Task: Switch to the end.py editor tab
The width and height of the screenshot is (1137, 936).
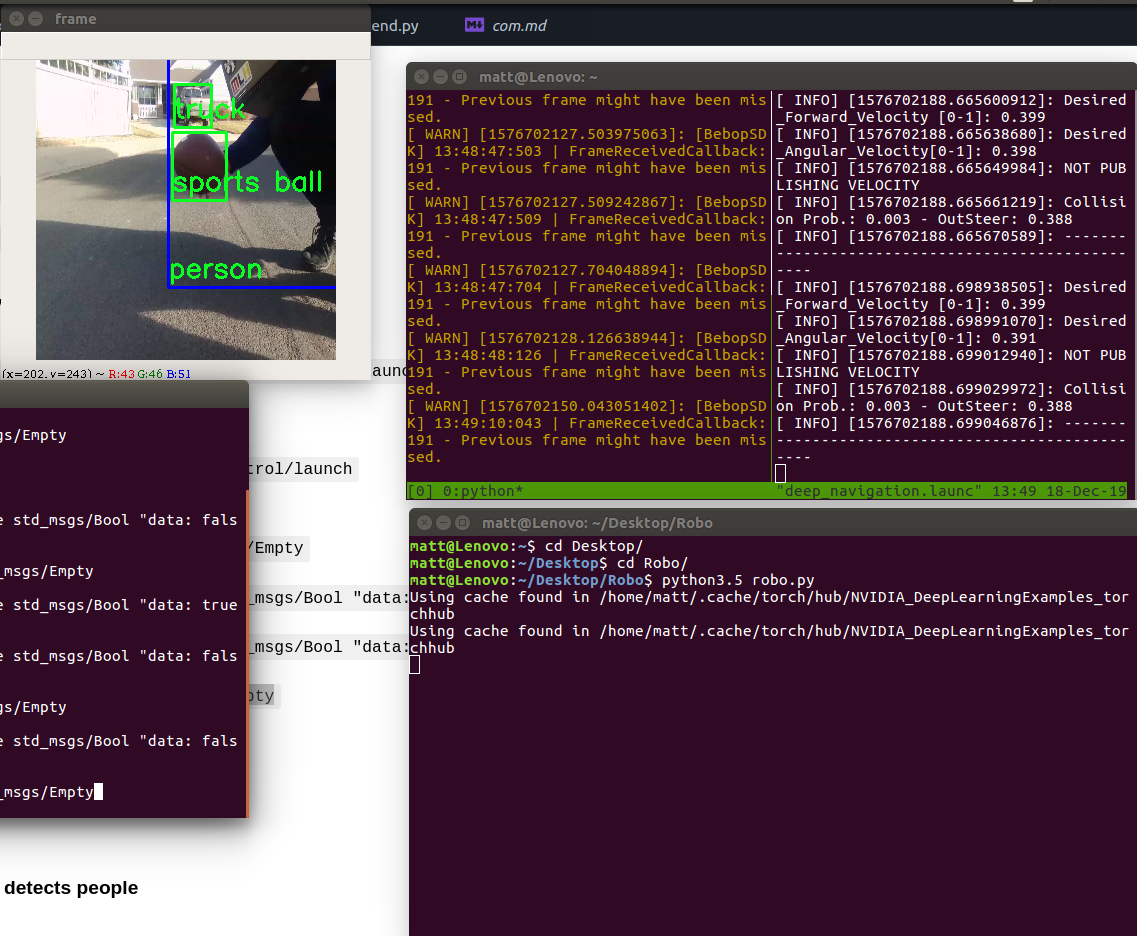Action: 395,25
